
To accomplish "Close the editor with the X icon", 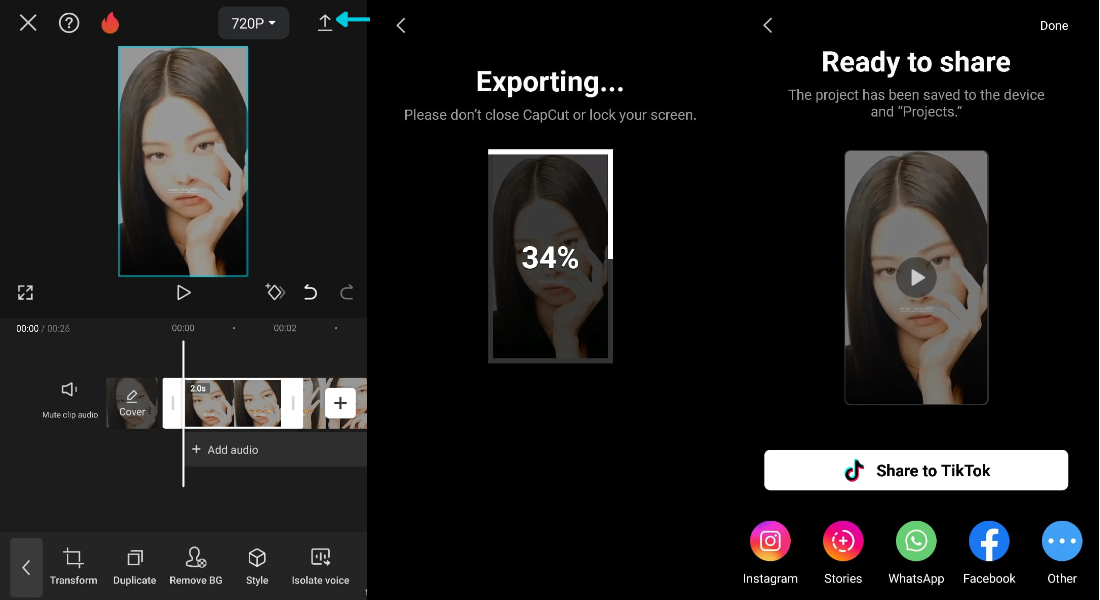I will click(28, 23).
